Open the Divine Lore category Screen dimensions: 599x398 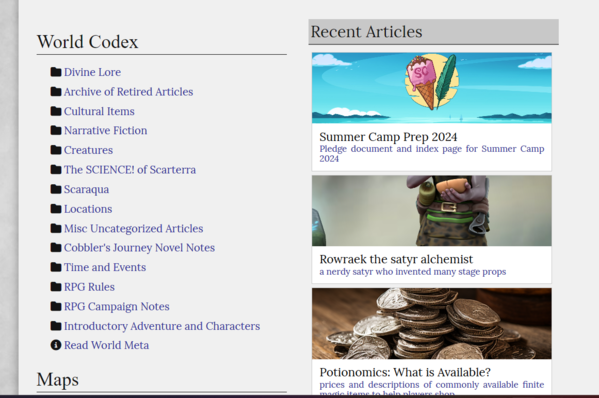point(92,72)
